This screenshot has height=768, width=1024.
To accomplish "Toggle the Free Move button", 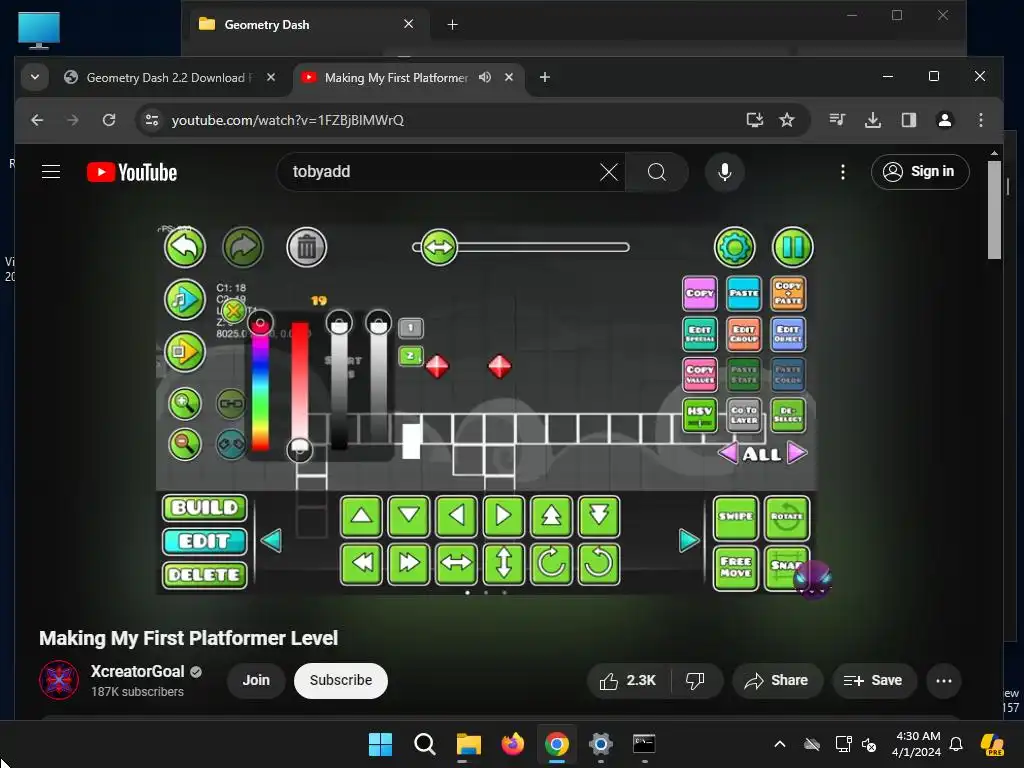I will 735,568.
